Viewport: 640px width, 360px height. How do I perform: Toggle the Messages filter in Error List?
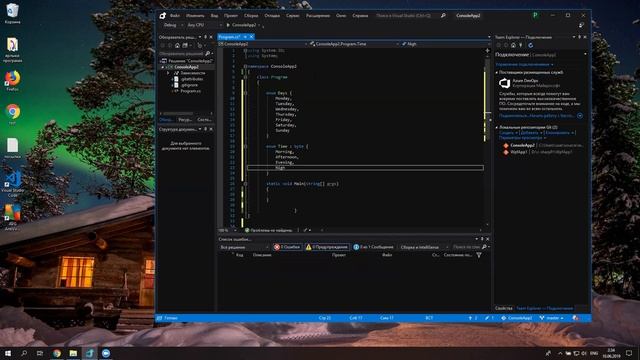(x=373, y=247)
